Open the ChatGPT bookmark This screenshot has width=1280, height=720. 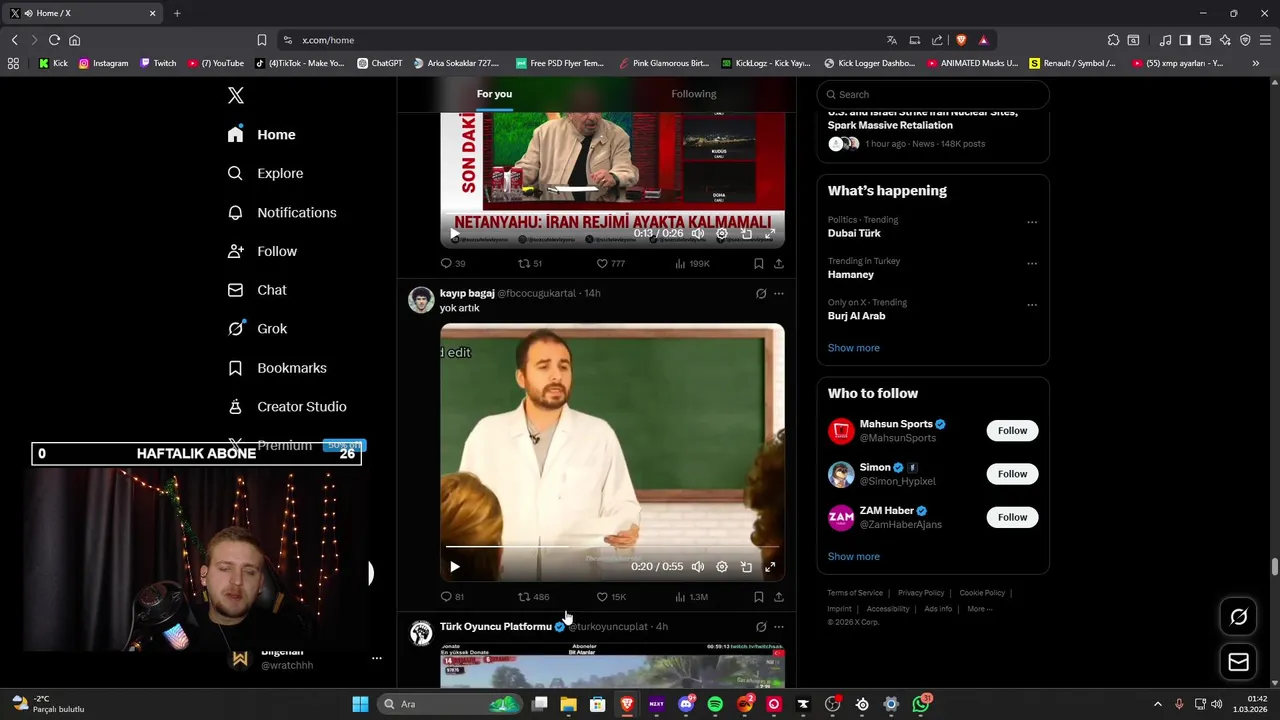[379, 63]
